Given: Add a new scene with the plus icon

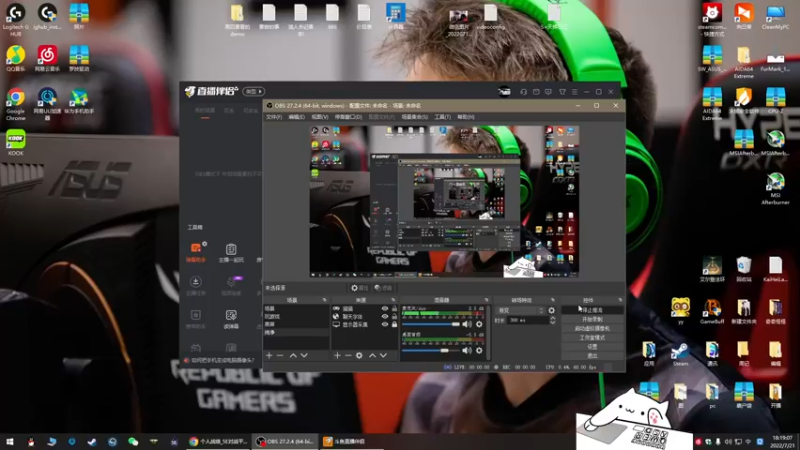Looking at the screenshot, I should pyautogui.click(x=269, y=355).
